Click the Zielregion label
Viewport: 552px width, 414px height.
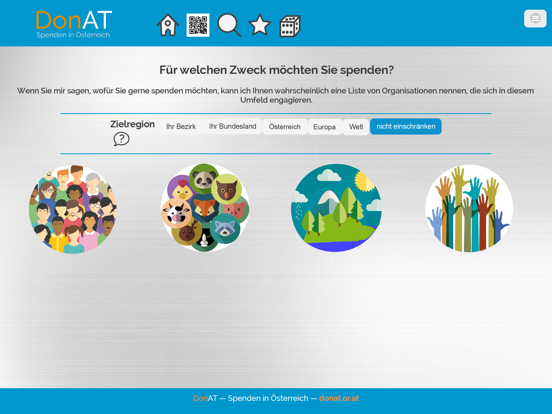point(132,124)
